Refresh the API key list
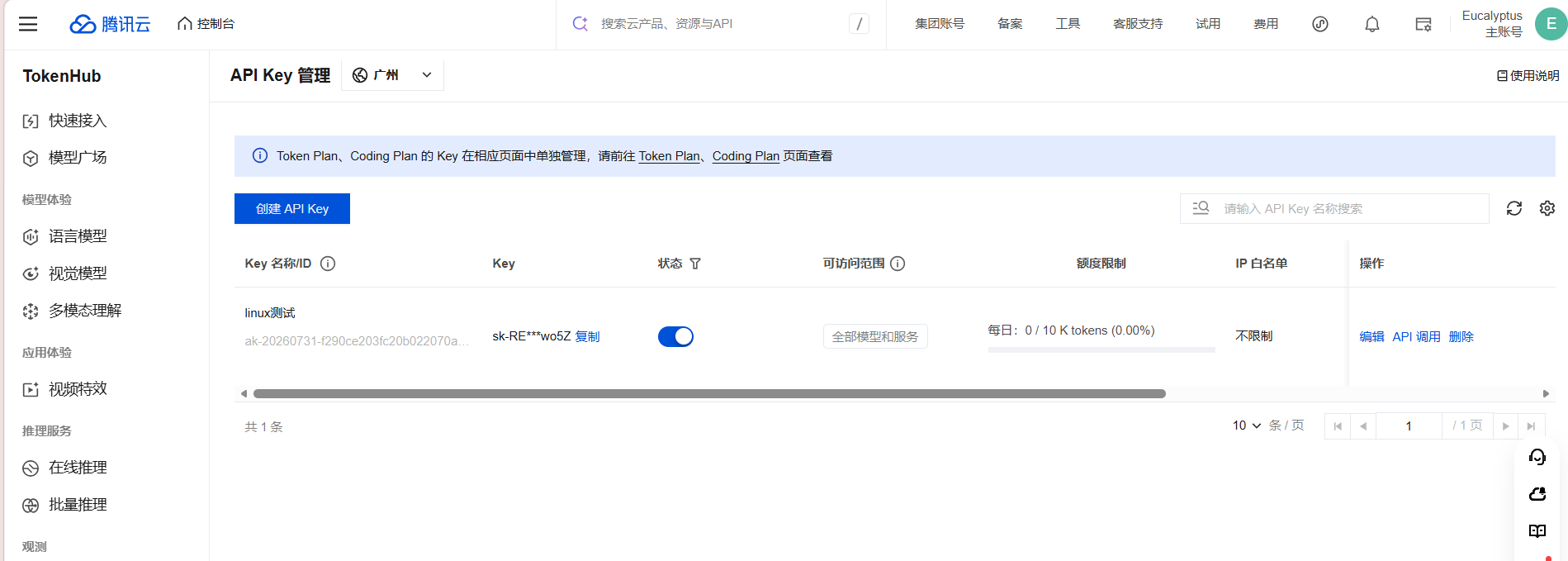 [x=1514, y=208]
